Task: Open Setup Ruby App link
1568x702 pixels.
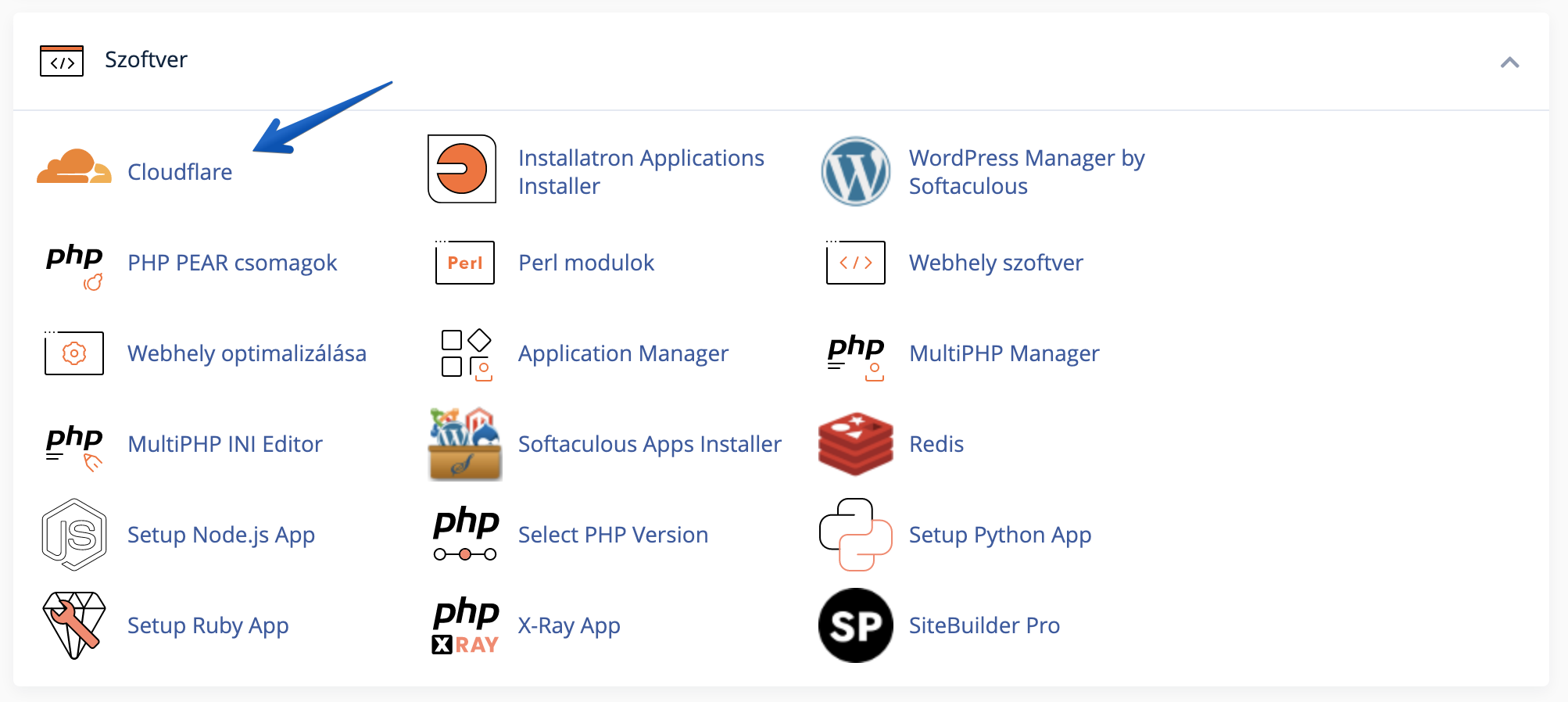Action: (x=208, y=625)
